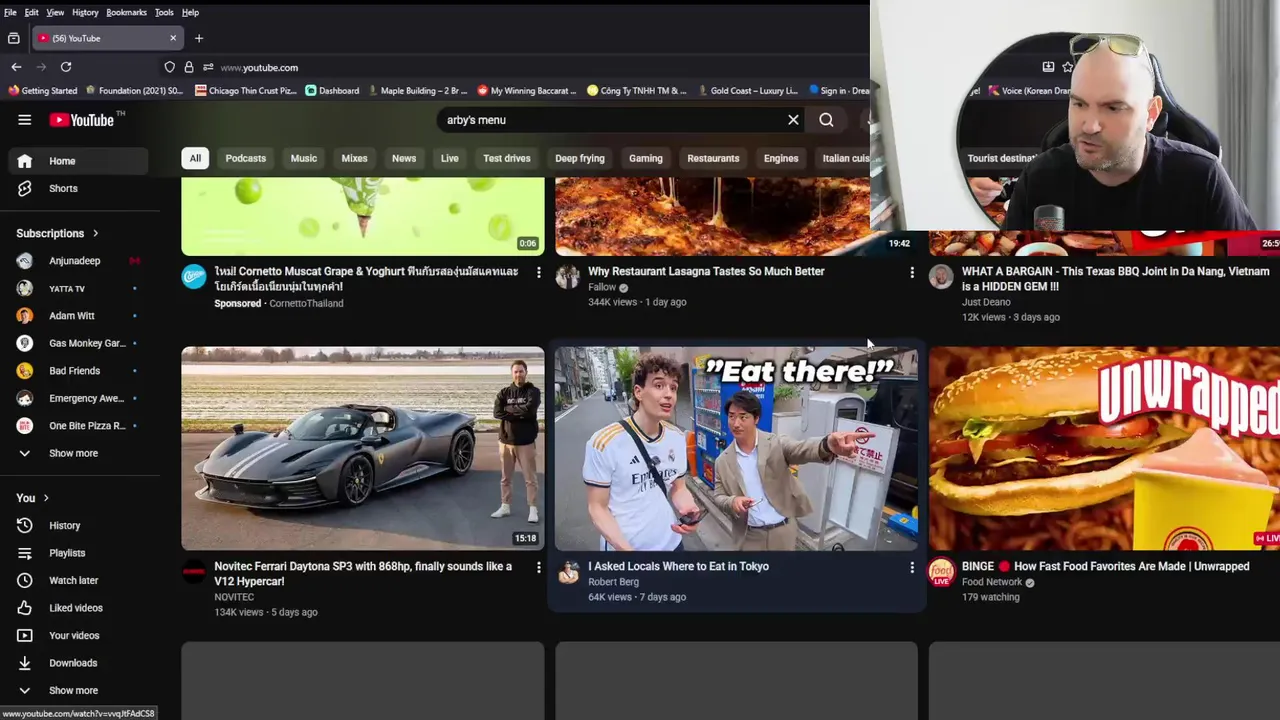
Task: Click the YouTube search input field
Action: pos(610,120)
